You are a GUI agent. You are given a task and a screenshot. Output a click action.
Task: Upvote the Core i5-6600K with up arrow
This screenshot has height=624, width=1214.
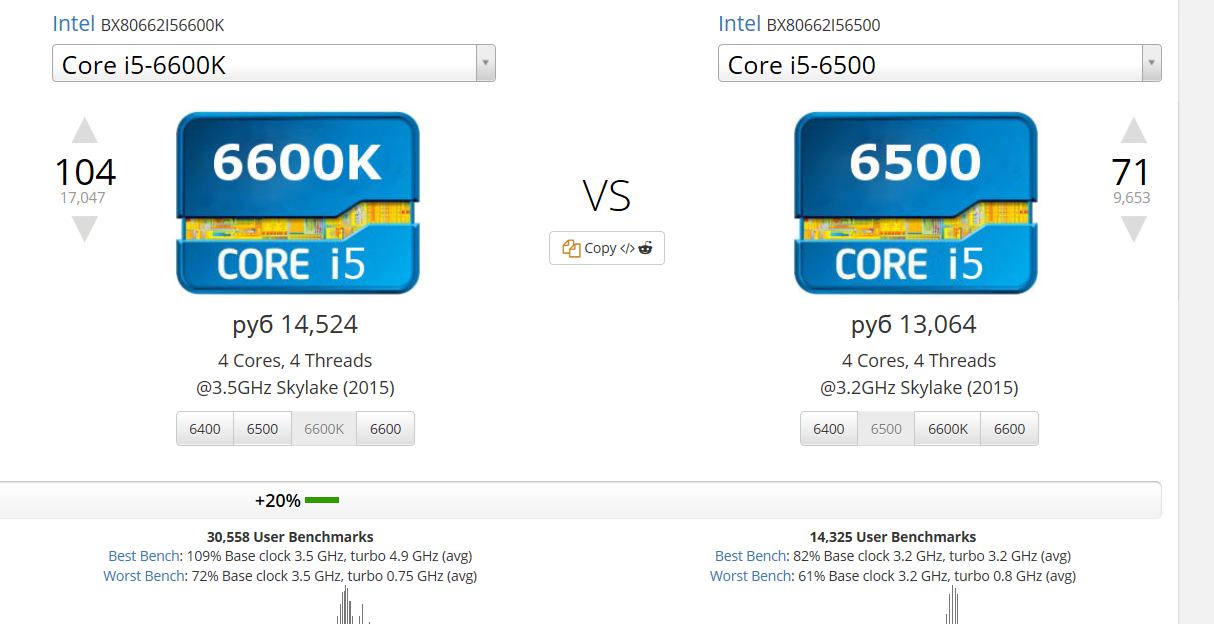pyautogui.click(x=85, y=131)
